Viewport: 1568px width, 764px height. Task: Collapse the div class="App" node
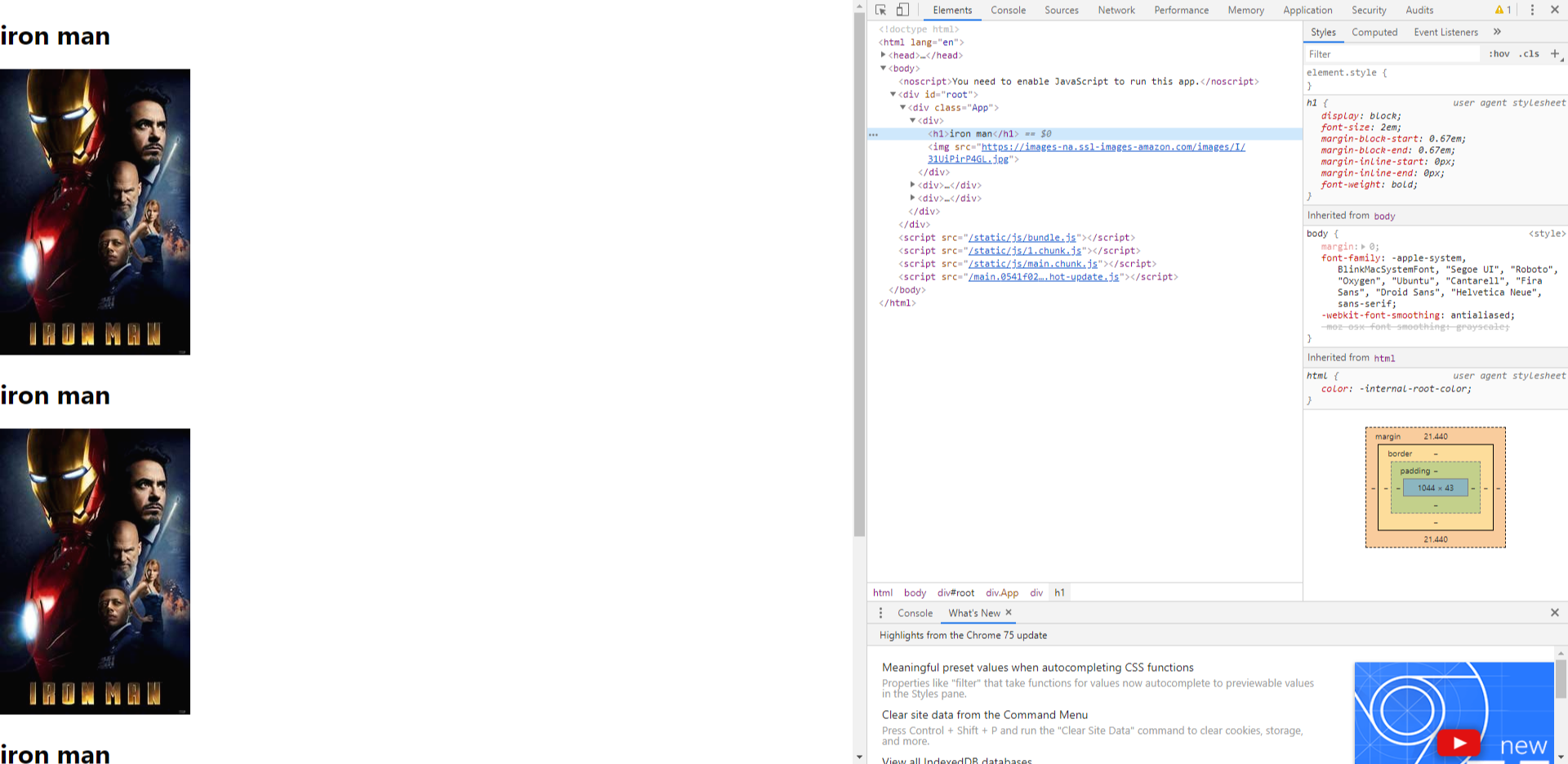point(902,107)
